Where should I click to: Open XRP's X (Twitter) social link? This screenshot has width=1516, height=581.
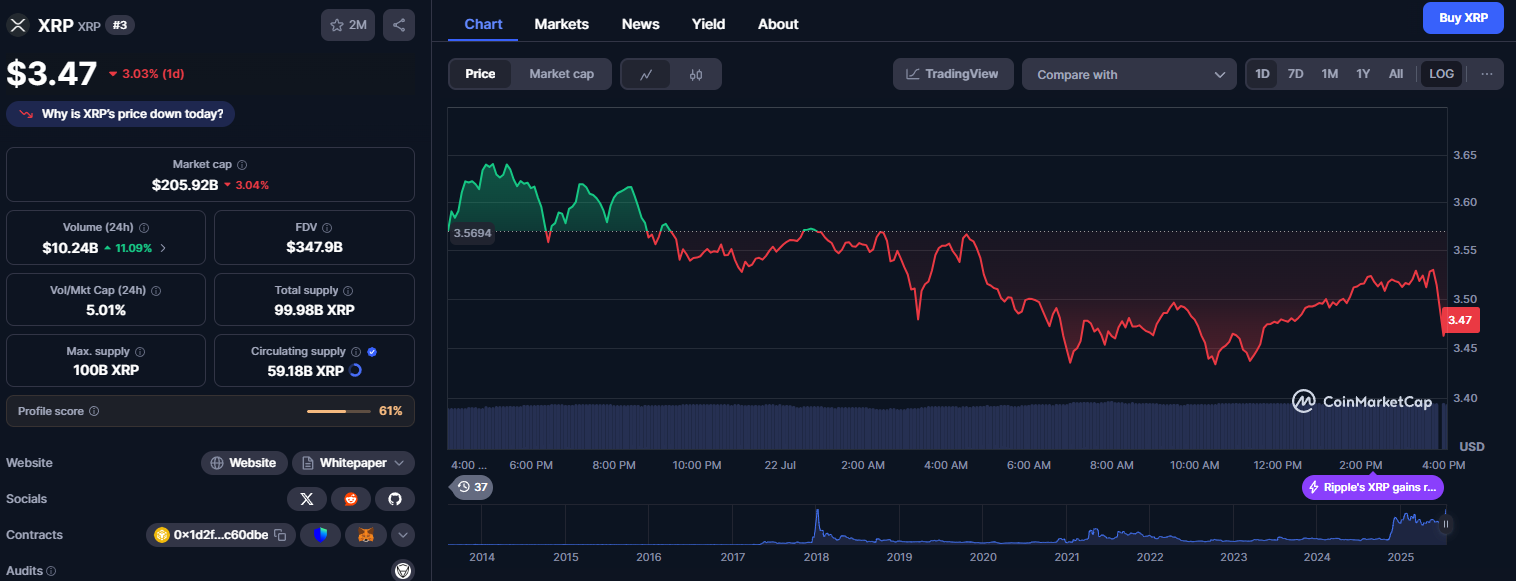click(306, 499)
